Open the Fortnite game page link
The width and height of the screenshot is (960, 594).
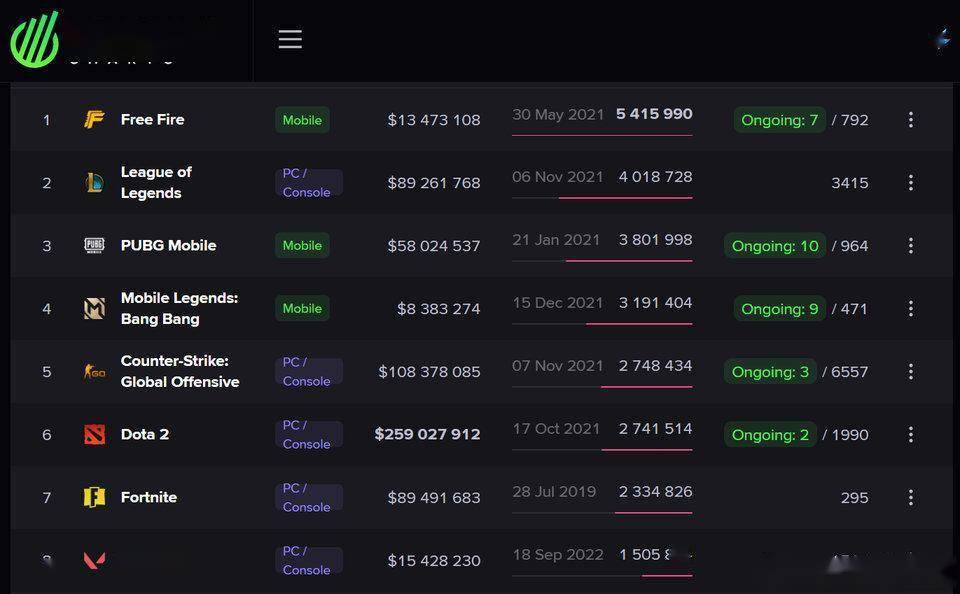pos(149,497)
